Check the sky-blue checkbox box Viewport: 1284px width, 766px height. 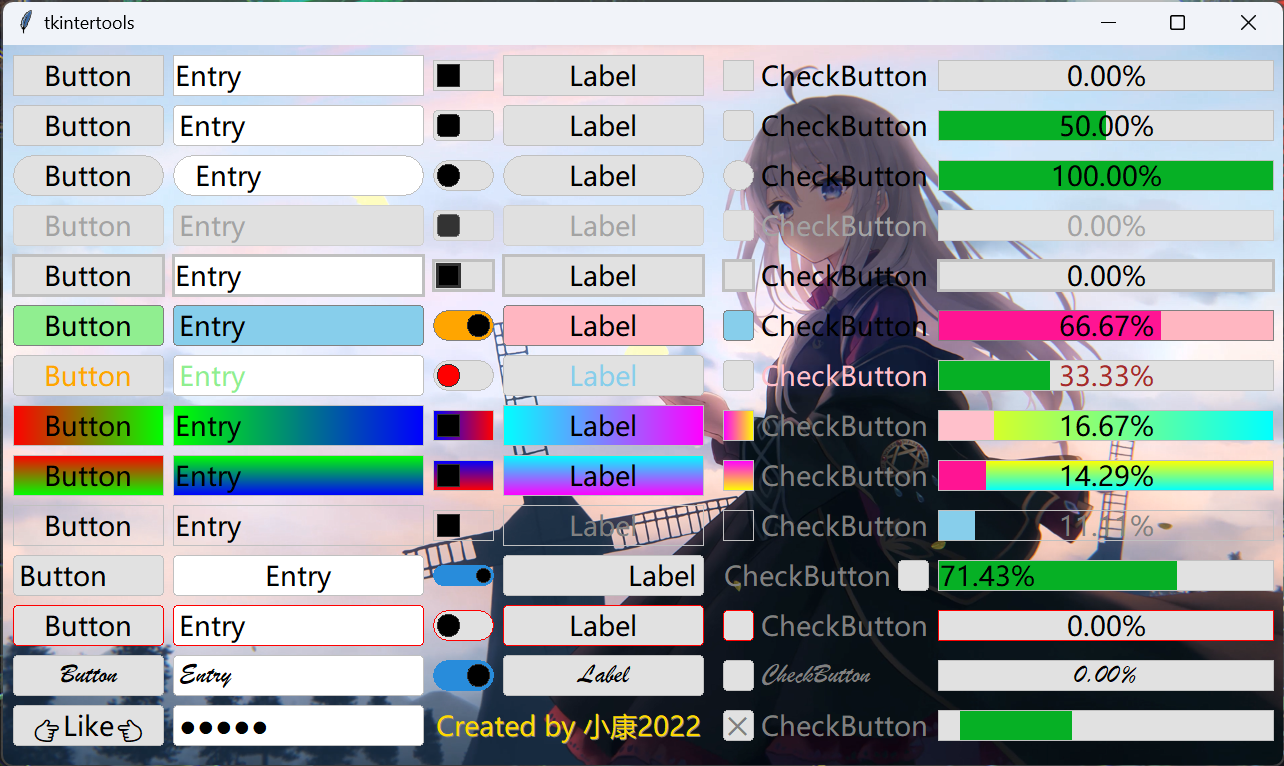(738, 326)
